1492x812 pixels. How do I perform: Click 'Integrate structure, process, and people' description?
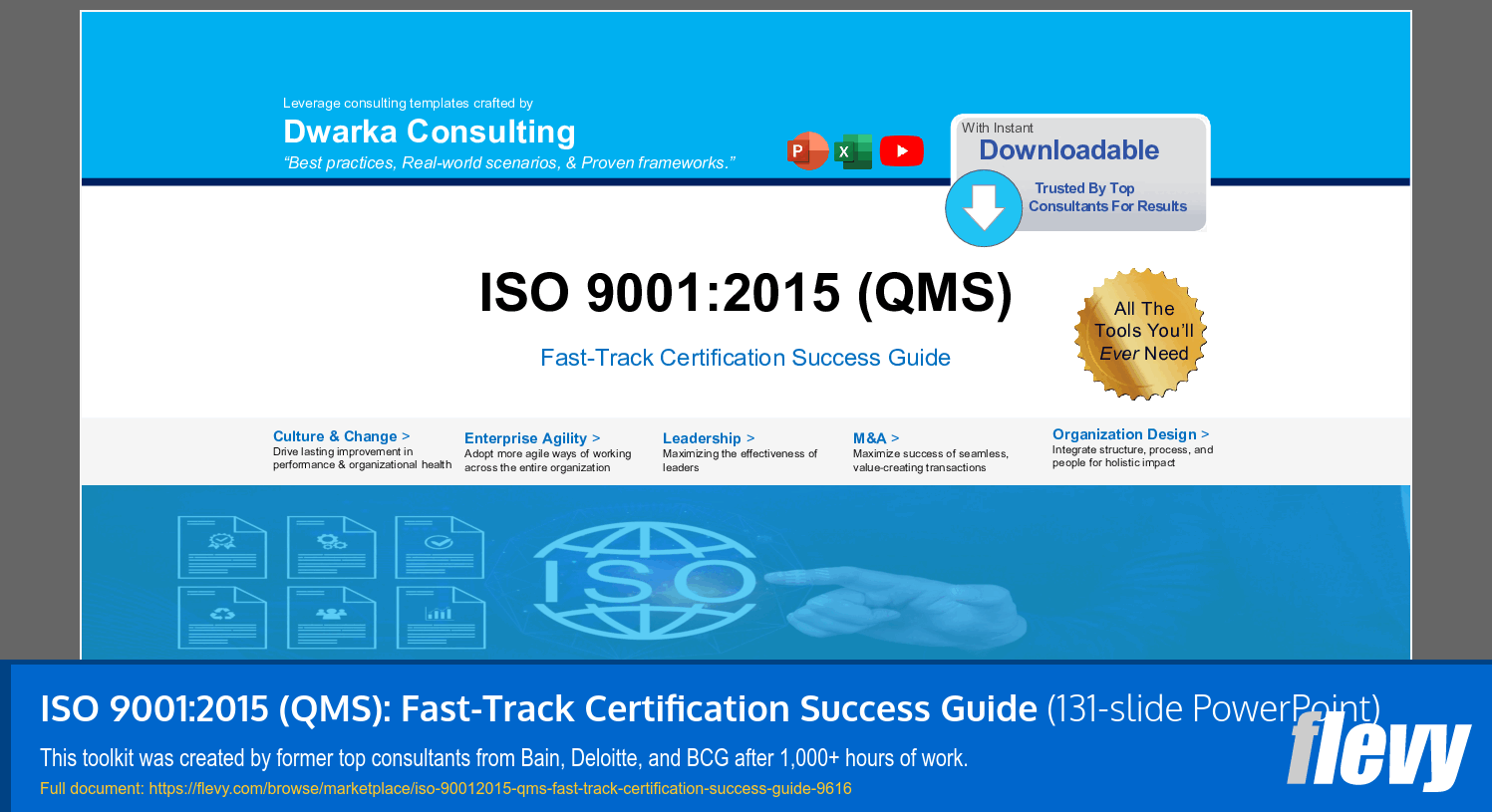[1132, 456]
